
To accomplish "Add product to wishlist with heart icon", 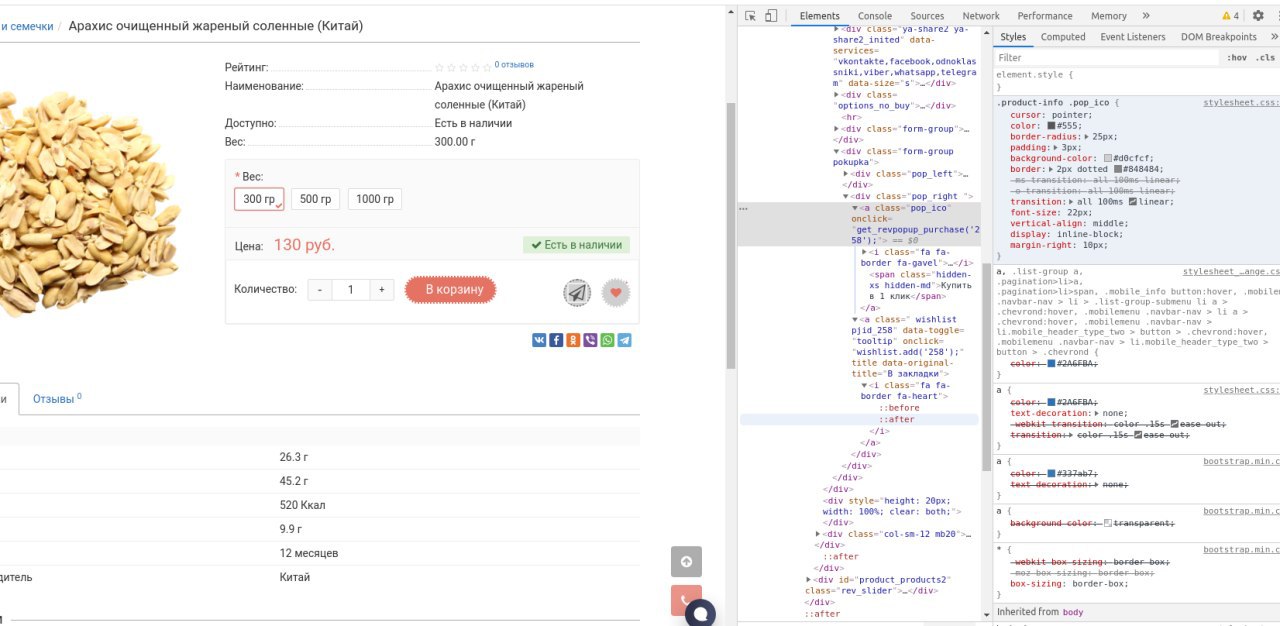I will tap(616, 293).
